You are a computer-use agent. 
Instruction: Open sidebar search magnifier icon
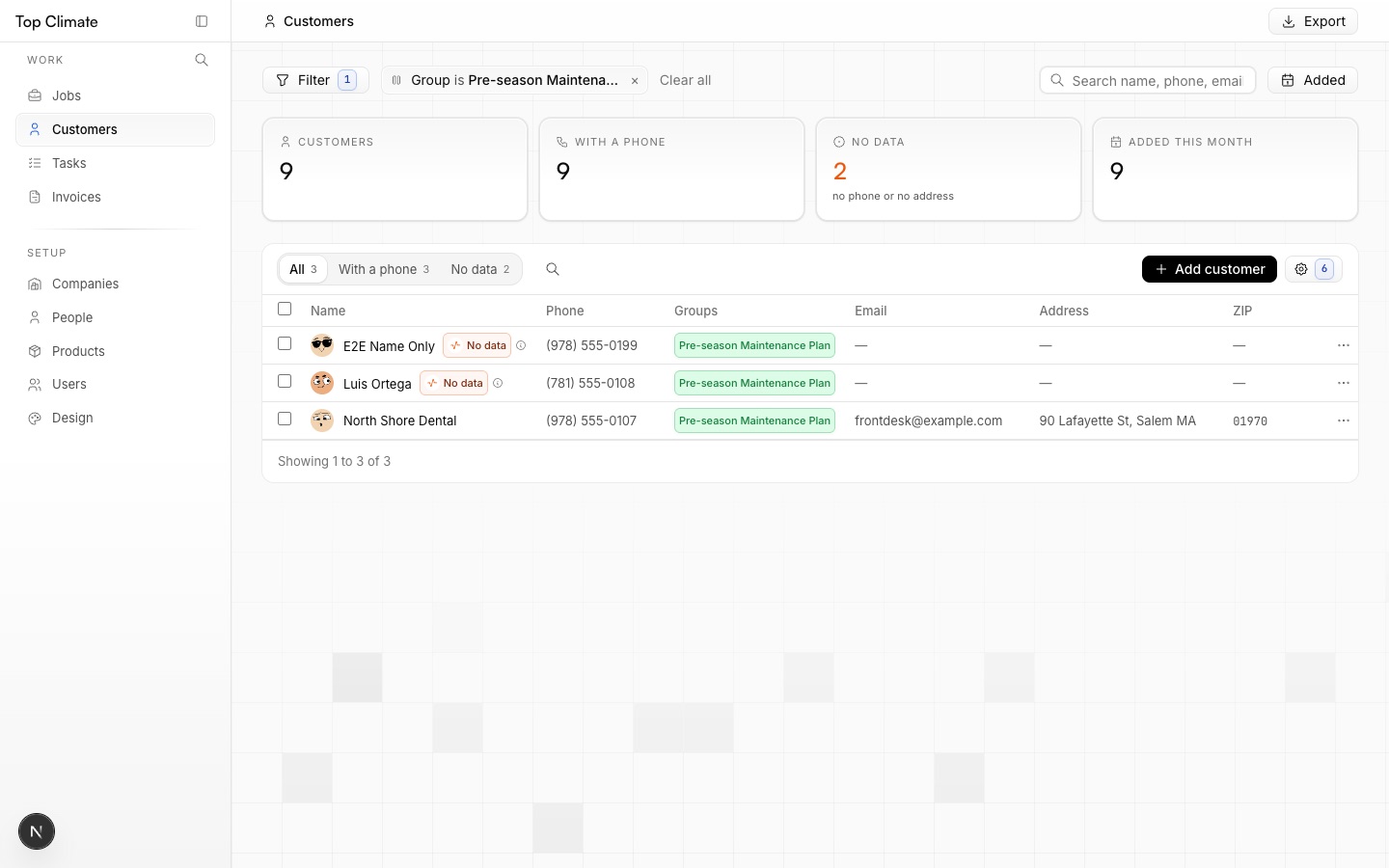tap(202, 60)
